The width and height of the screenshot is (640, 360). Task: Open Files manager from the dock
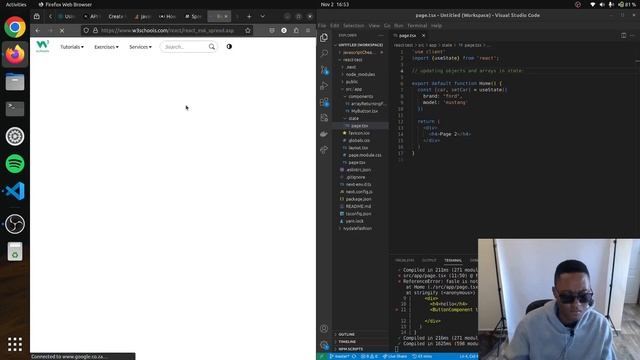tap(15, 82)
